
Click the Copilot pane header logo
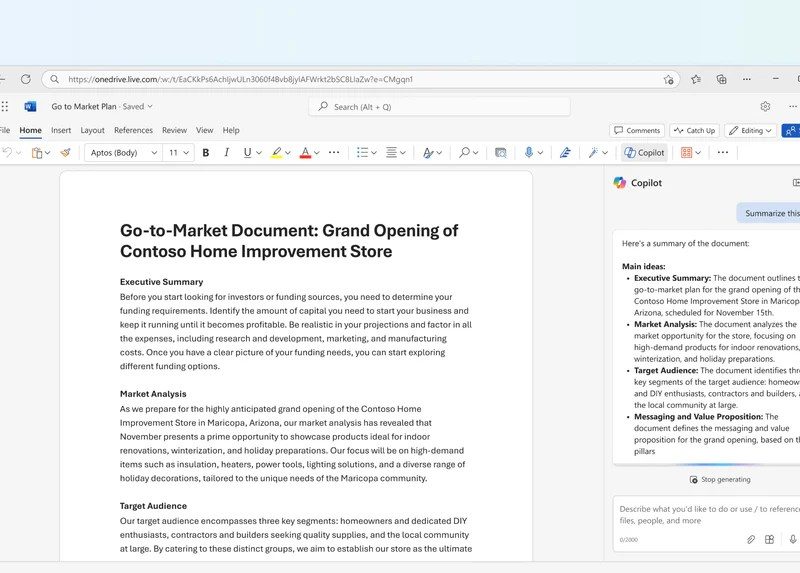[620, 183]
